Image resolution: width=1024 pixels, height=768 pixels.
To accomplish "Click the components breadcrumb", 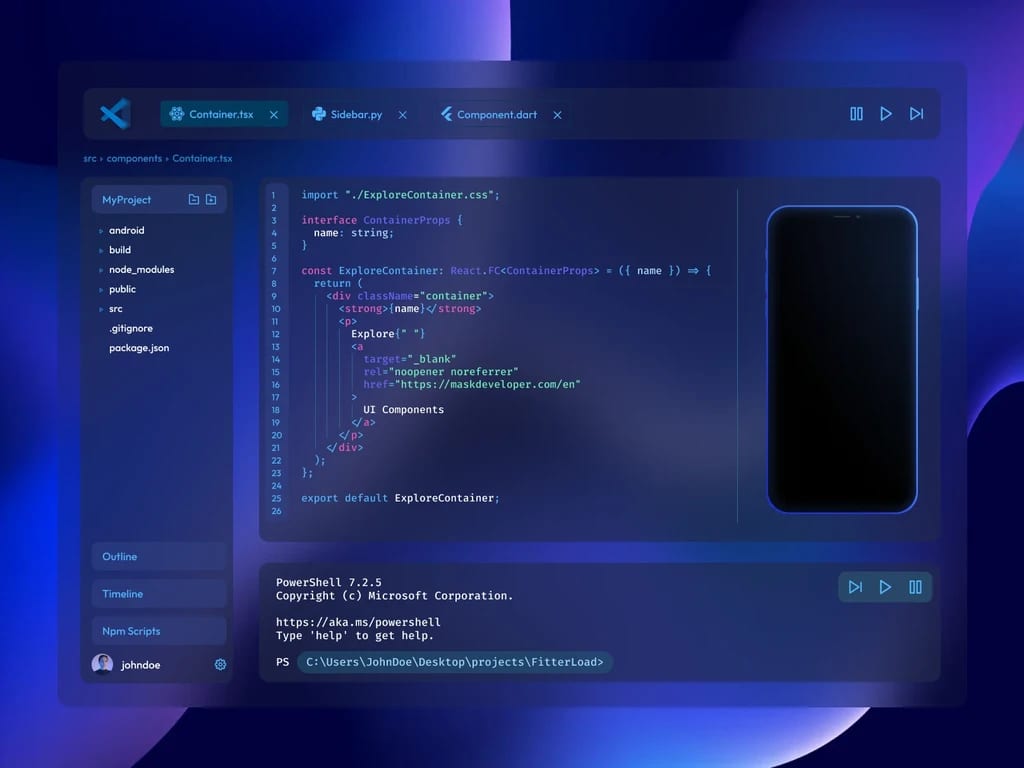I will tap(134, 158).
